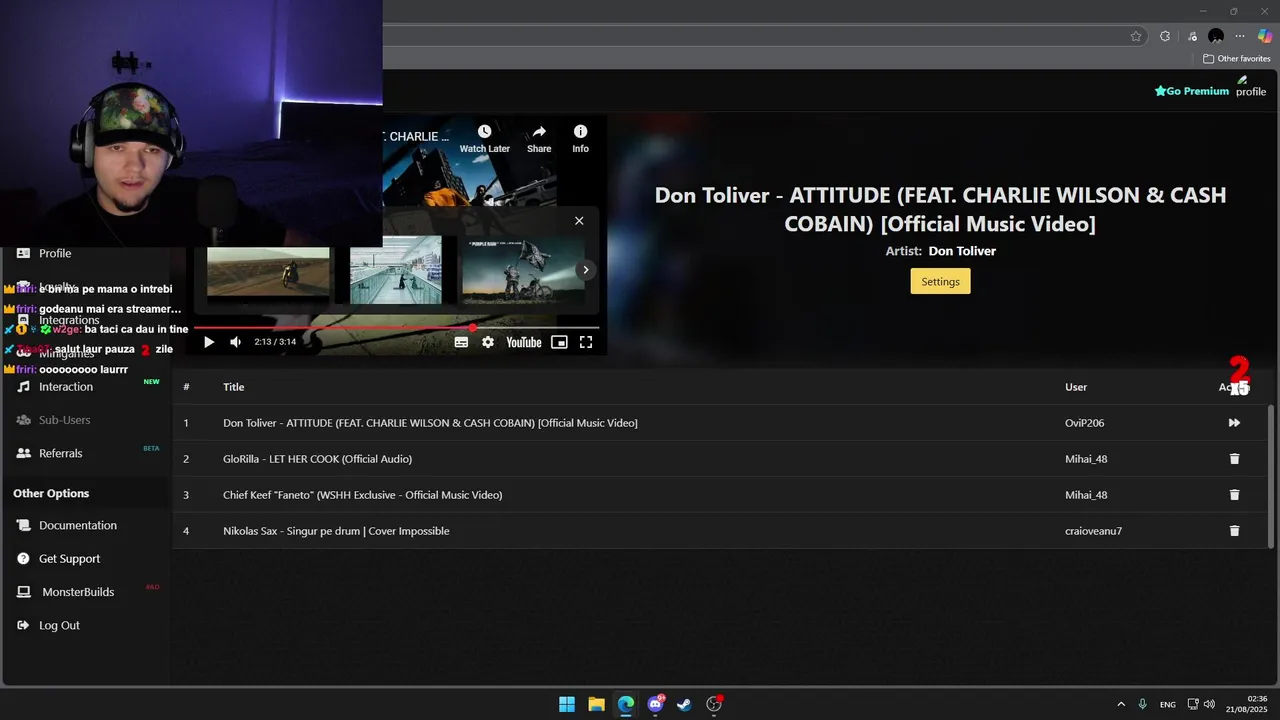
Task: Switch ENG input language
Action: [1168, 705]
